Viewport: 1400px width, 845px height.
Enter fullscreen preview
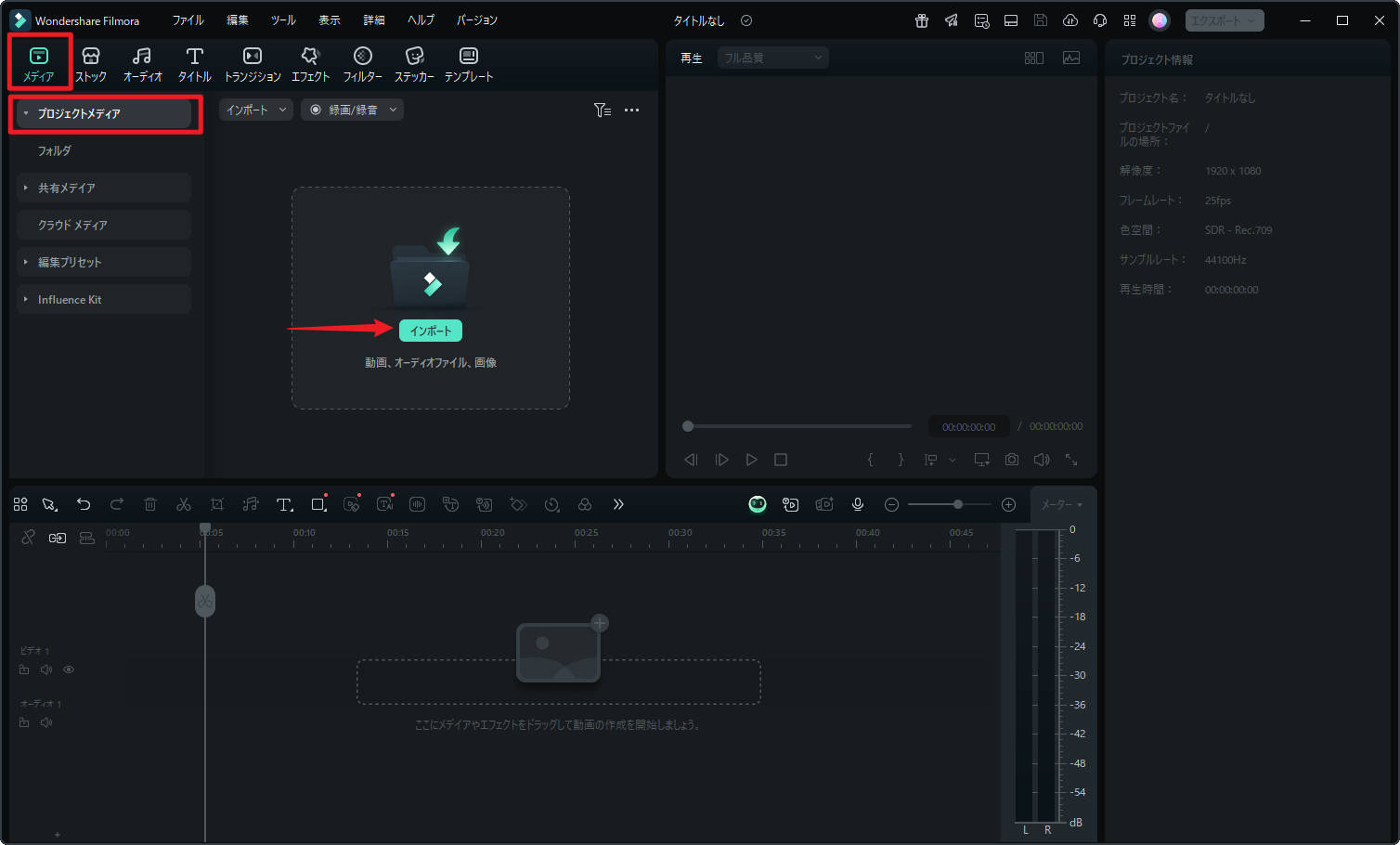click(1071, 460)
